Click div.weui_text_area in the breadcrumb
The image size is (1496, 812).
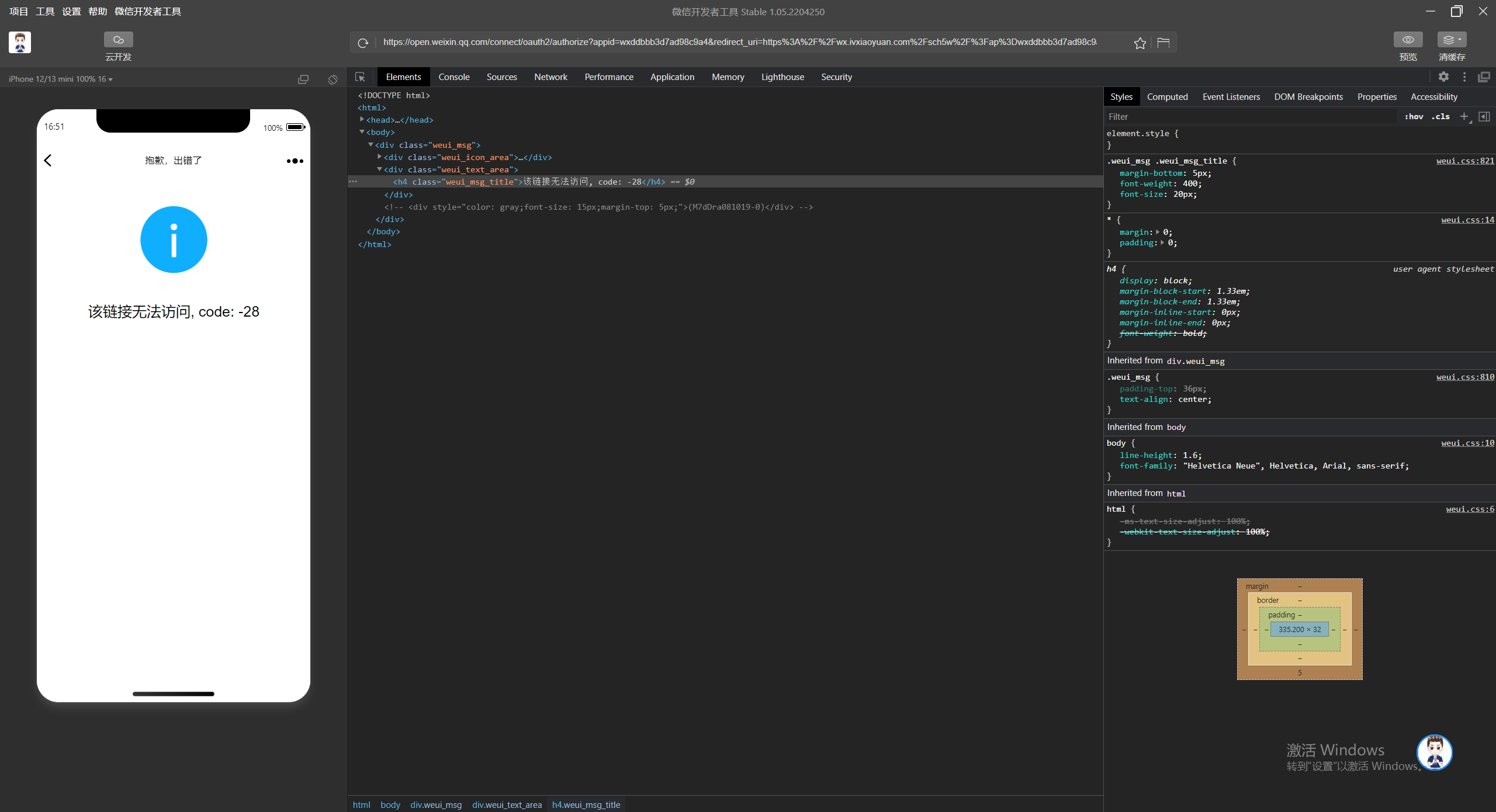pos(507,805)
